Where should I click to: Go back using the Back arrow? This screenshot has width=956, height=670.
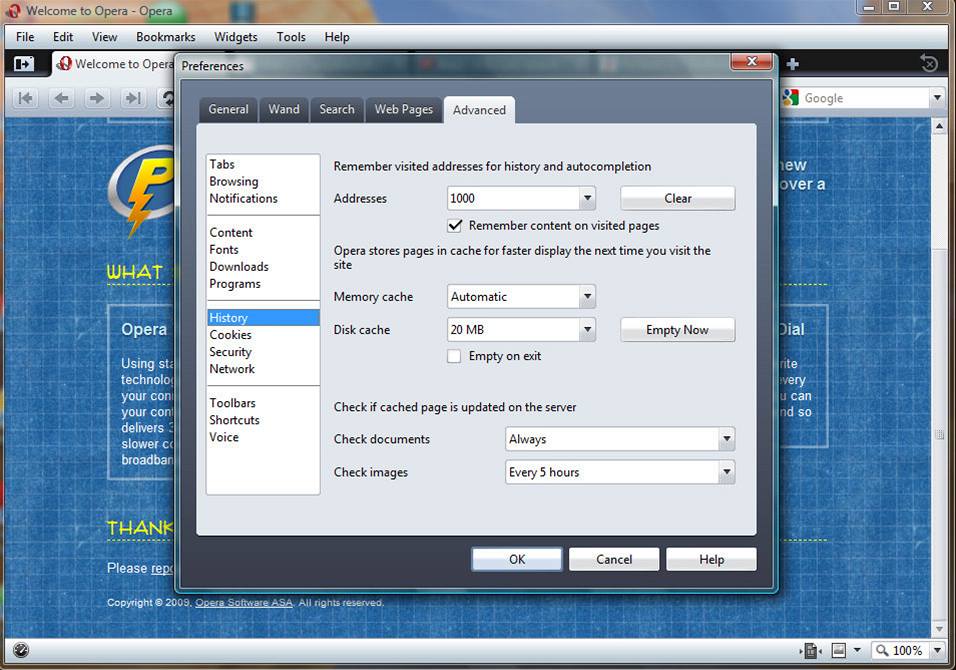click(62, 98)
